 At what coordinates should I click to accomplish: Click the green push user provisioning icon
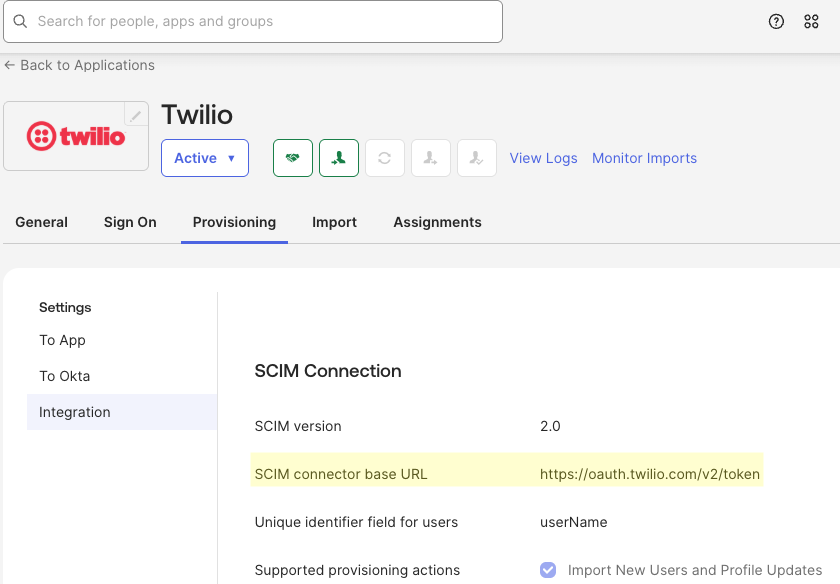(x=339, y=158)
